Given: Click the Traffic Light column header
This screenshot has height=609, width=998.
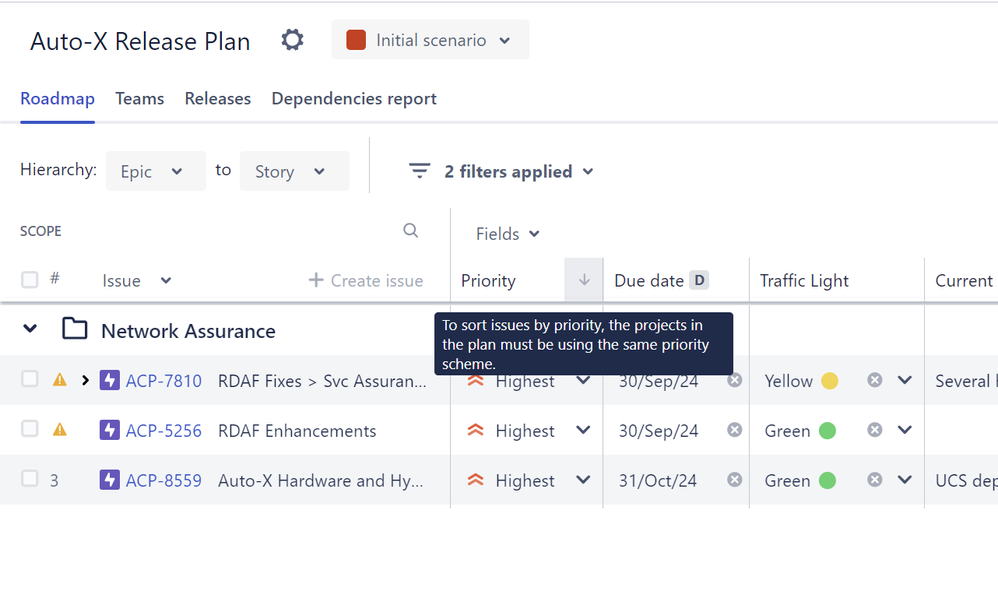Looking at the screenshot, I should [x=804, y=281].
